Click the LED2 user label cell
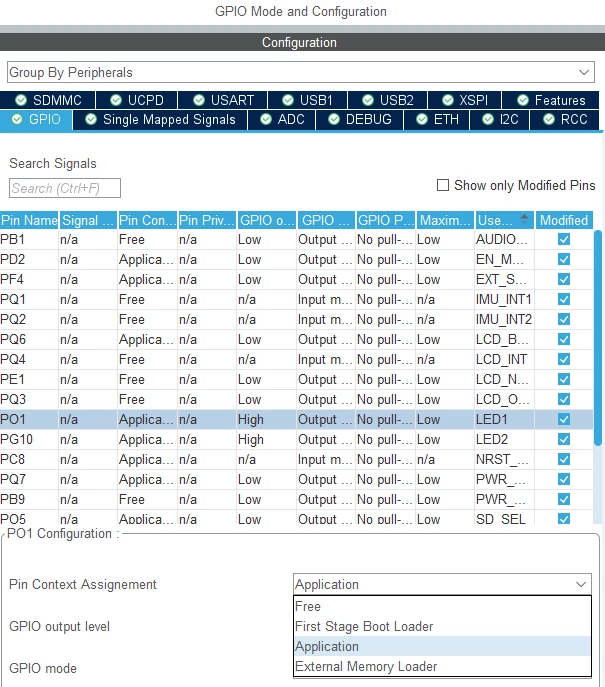 (504, 439)
